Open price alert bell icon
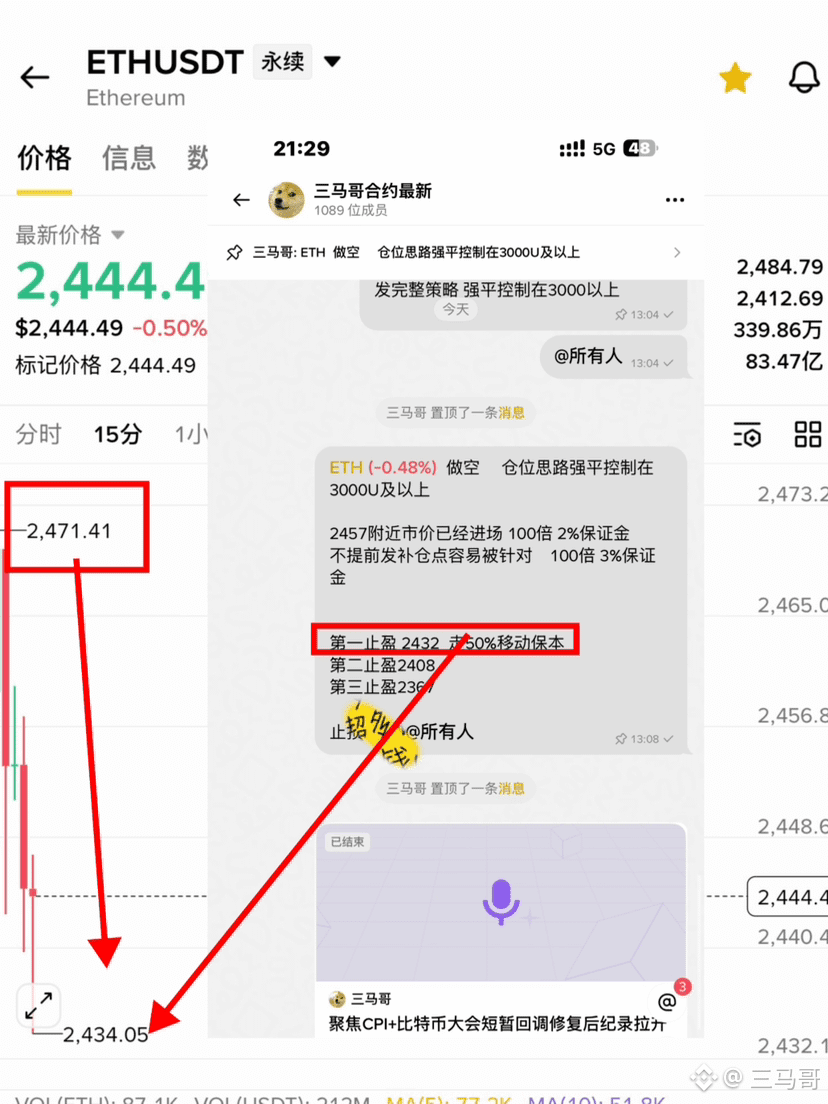 (x=803, y=77)
